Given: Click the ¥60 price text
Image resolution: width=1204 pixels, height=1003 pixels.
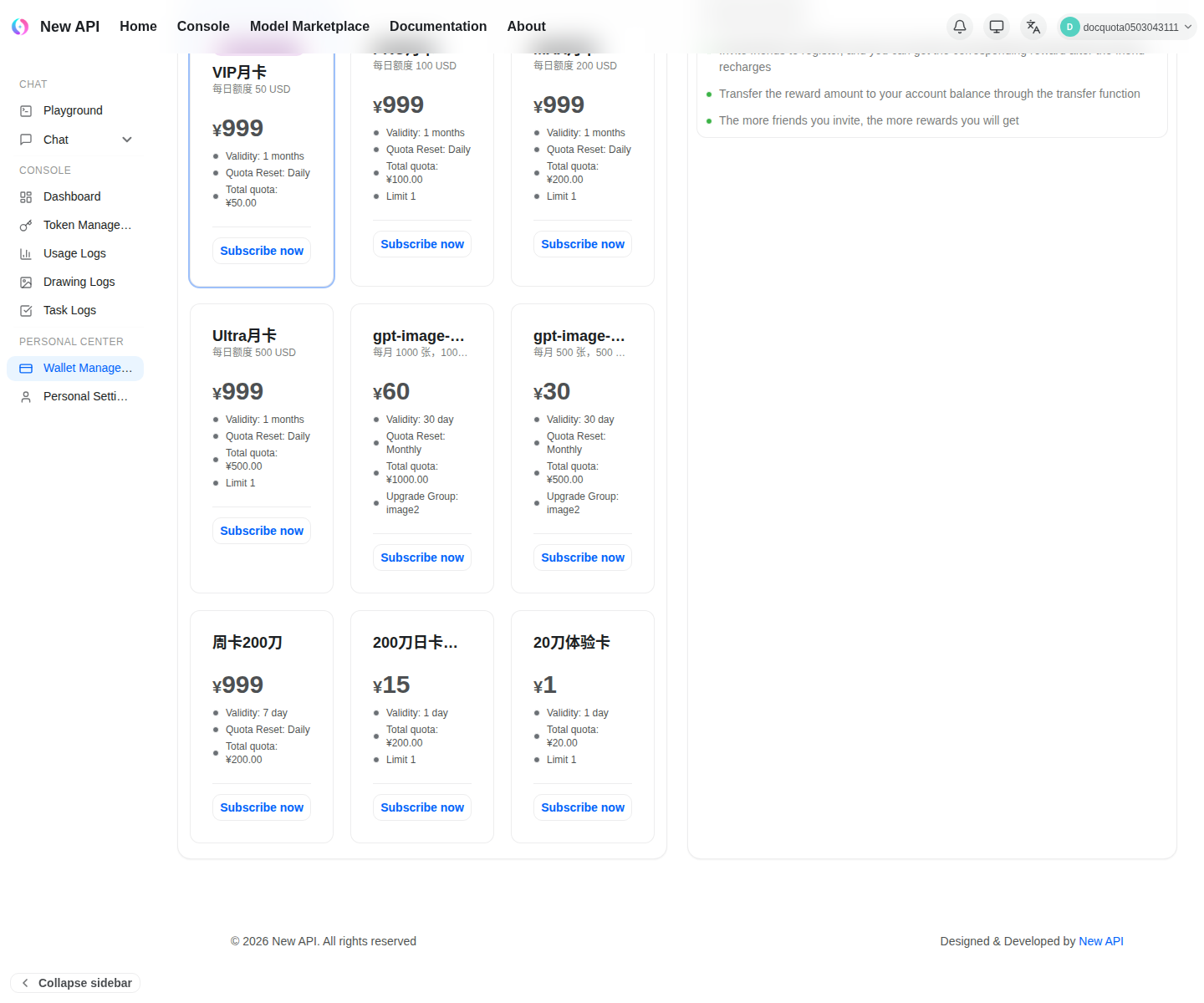Looking at the screenshot, I should click(391, 391).
